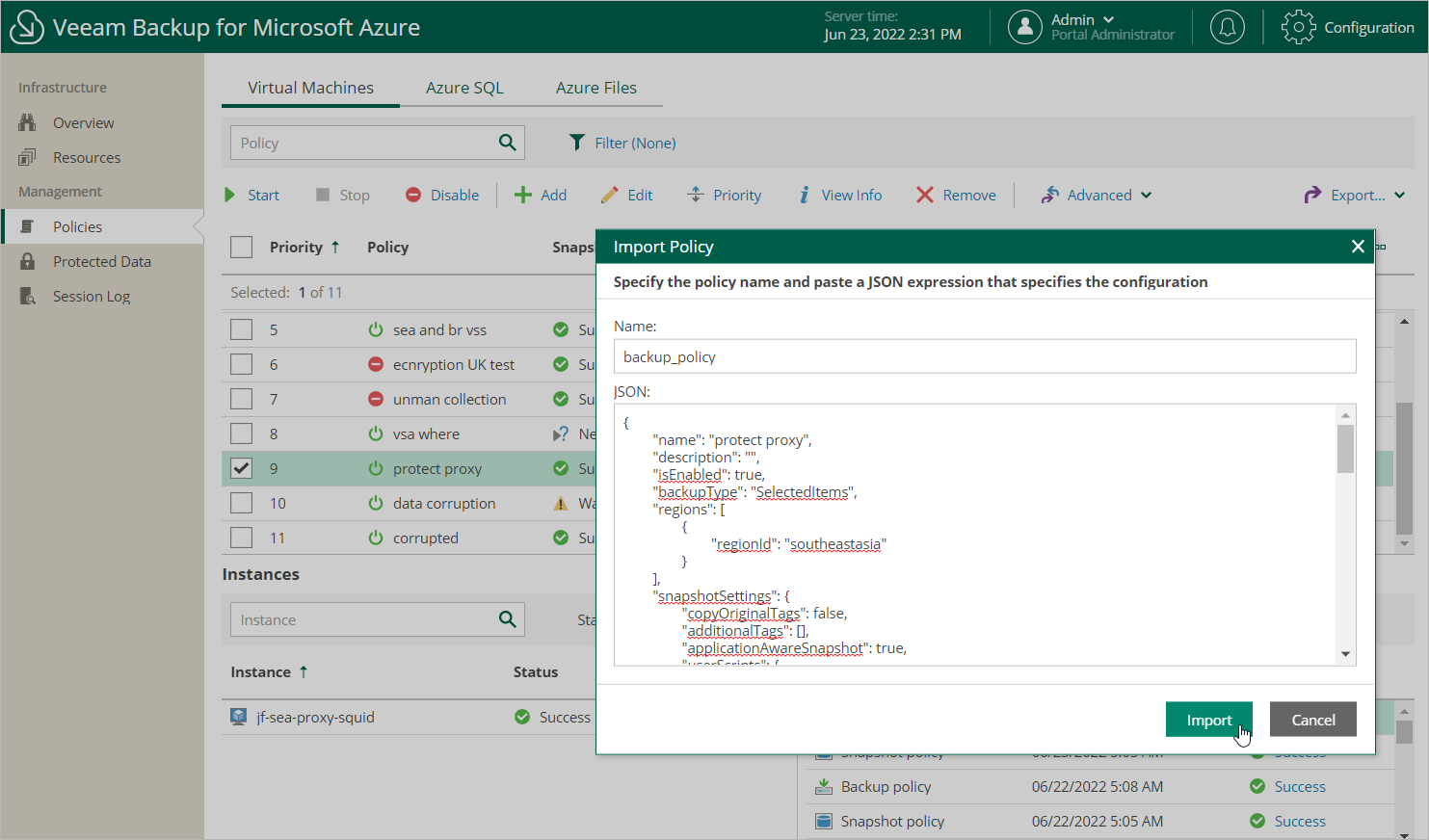Viewport: 1429px width, 840px height.
Task: Click the Filter (None) link
Action: (x=635, y=143)
